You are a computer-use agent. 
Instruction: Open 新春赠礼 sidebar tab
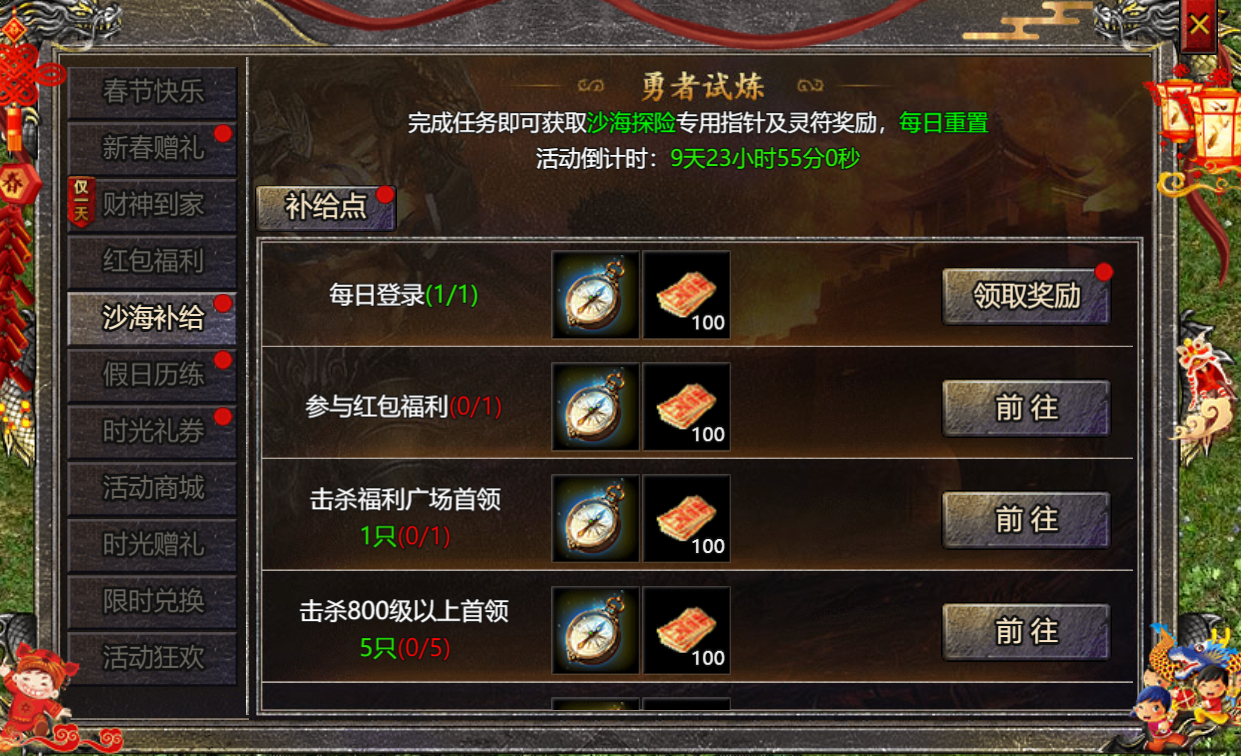coord(152,149)
